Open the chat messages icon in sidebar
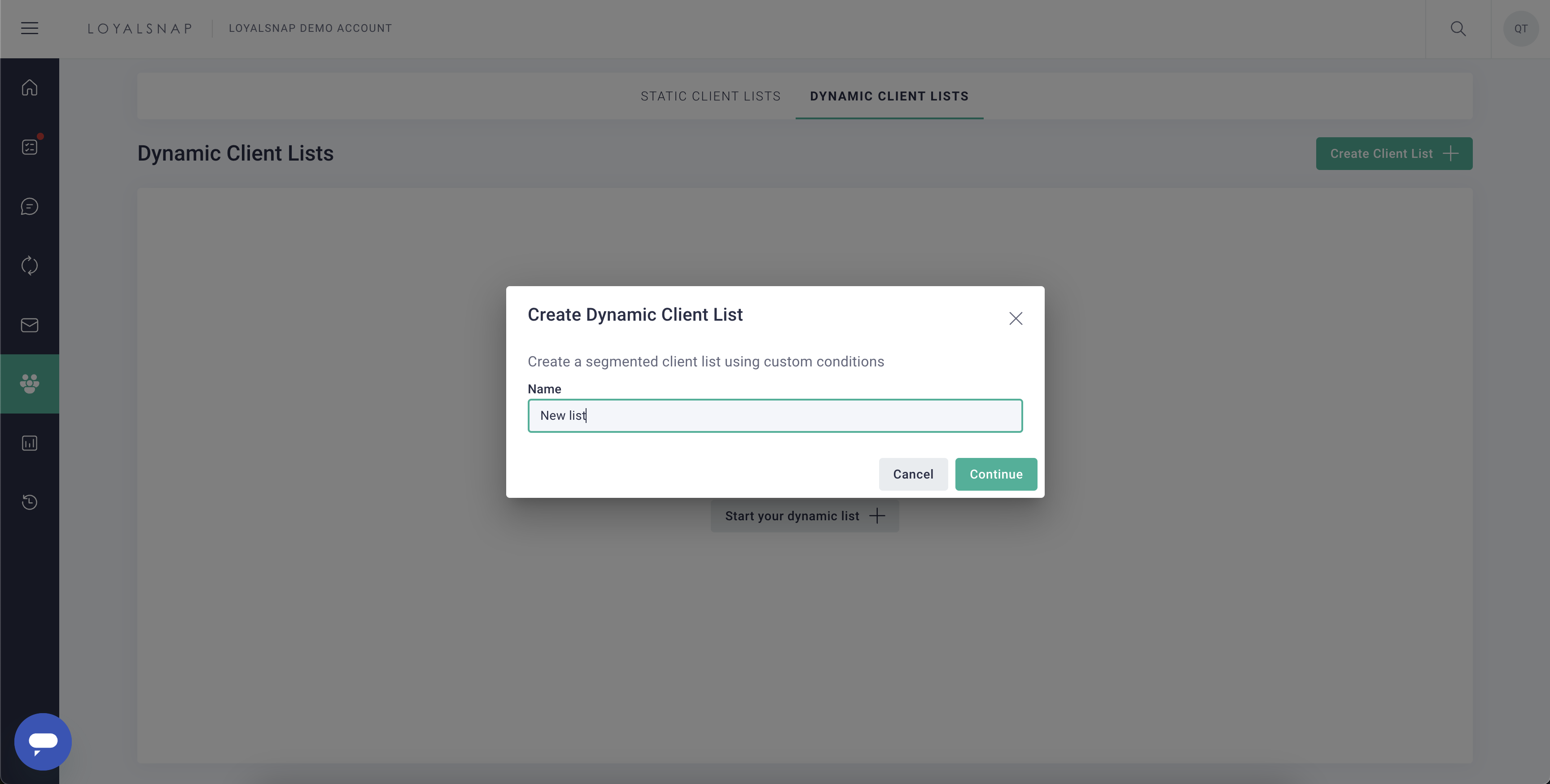1550x784 pixels. pos(30,206)
